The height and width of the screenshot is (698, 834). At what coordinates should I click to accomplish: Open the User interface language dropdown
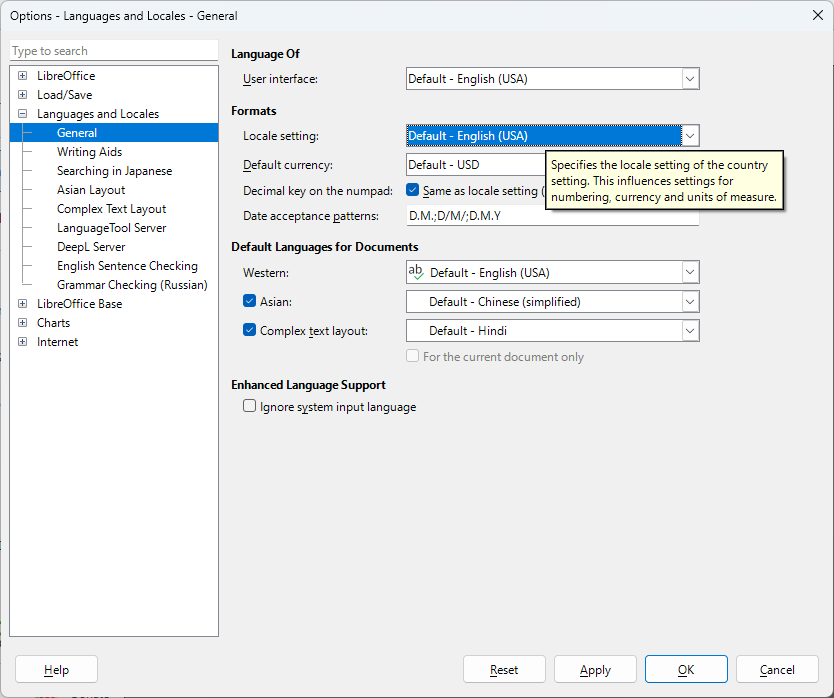(689, 79)
